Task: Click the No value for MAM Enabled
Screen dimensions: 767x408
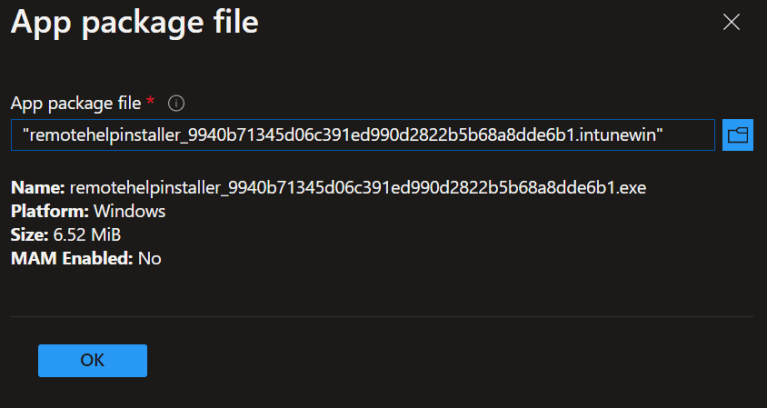Action: 150,259
